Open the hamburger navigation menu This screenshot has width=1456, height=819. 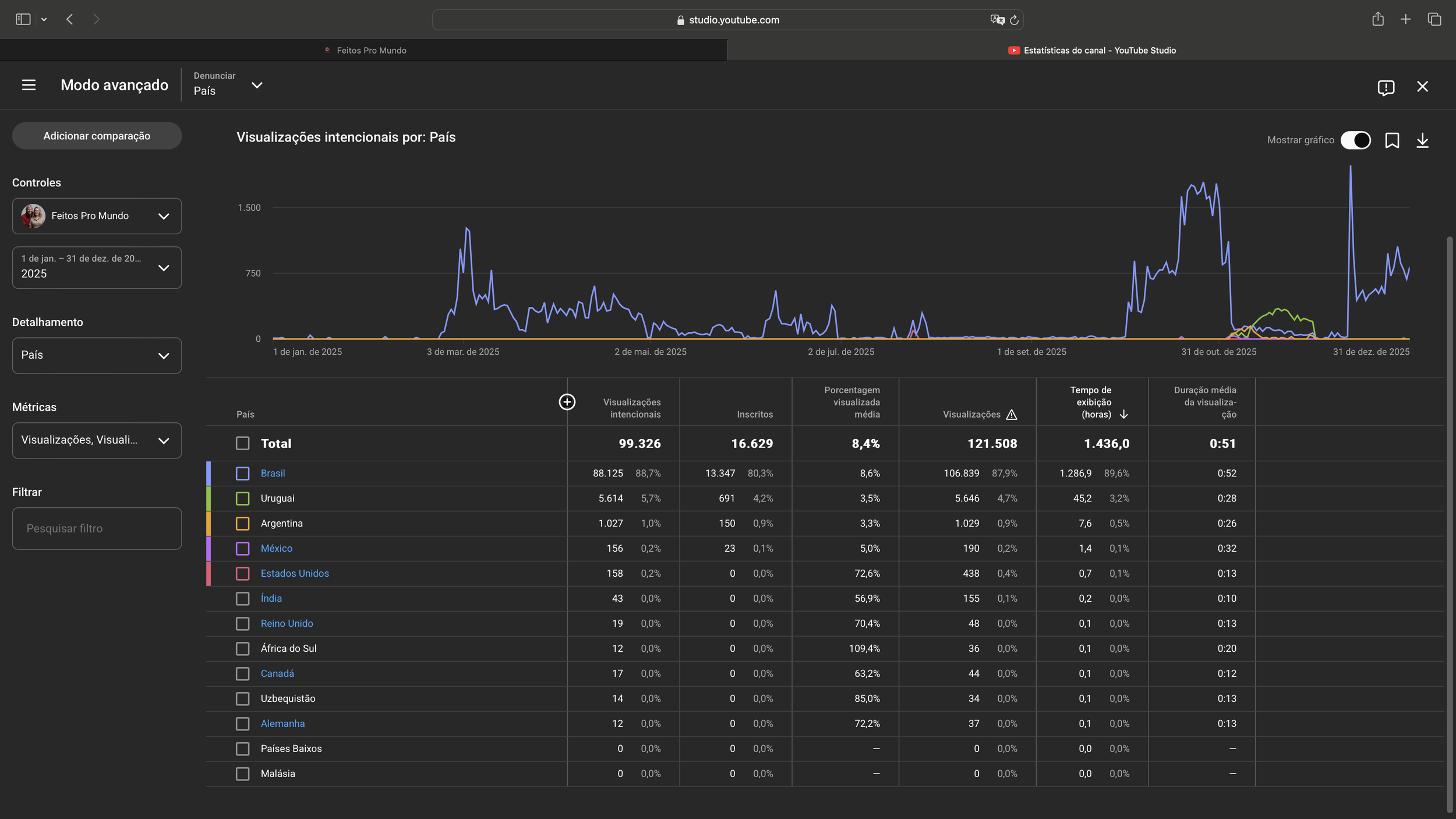[29, 86]
